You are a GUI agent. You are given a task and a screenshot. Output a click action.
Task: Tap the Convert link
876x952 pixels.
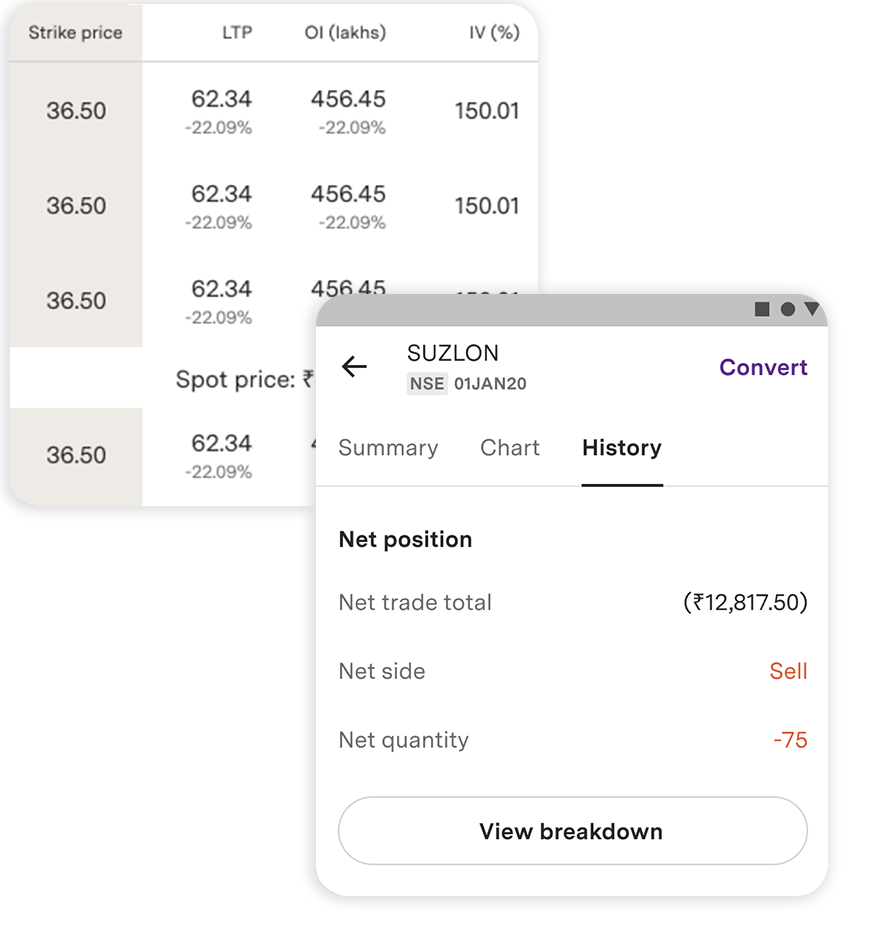763,367
